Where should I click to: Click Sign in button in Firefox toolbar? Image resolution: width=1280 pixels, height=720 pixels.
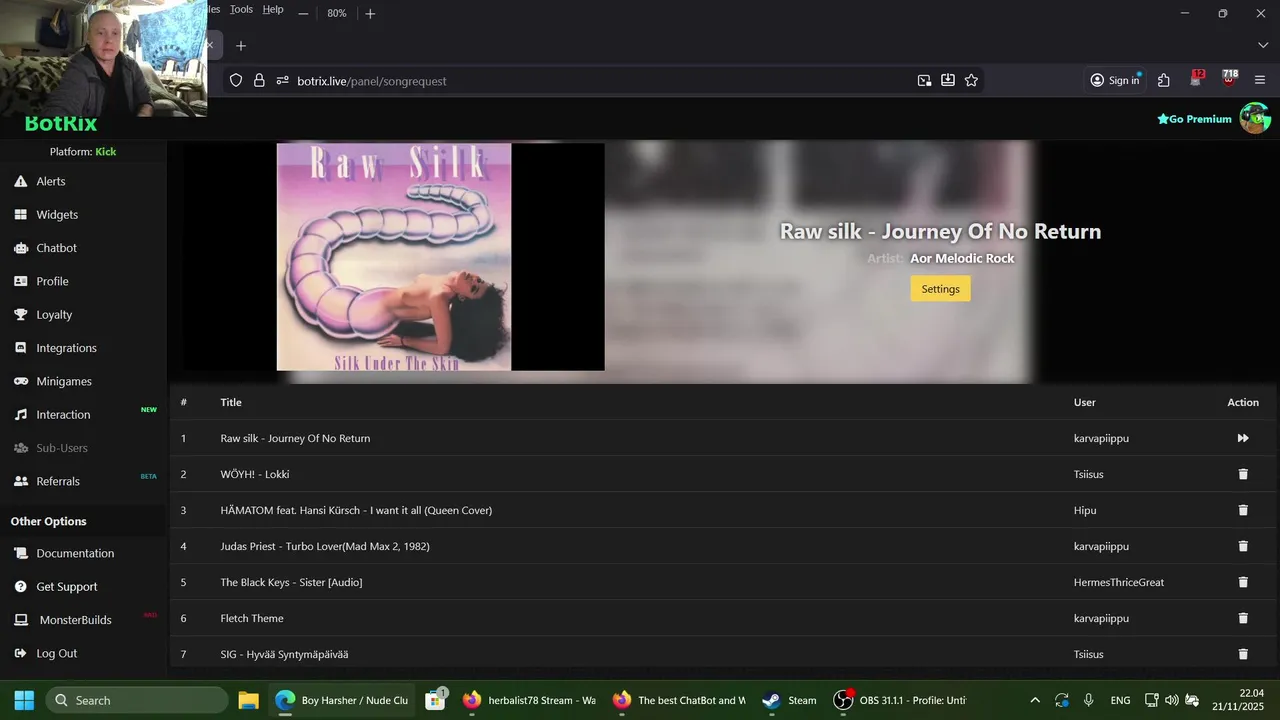coord(1115,80)
